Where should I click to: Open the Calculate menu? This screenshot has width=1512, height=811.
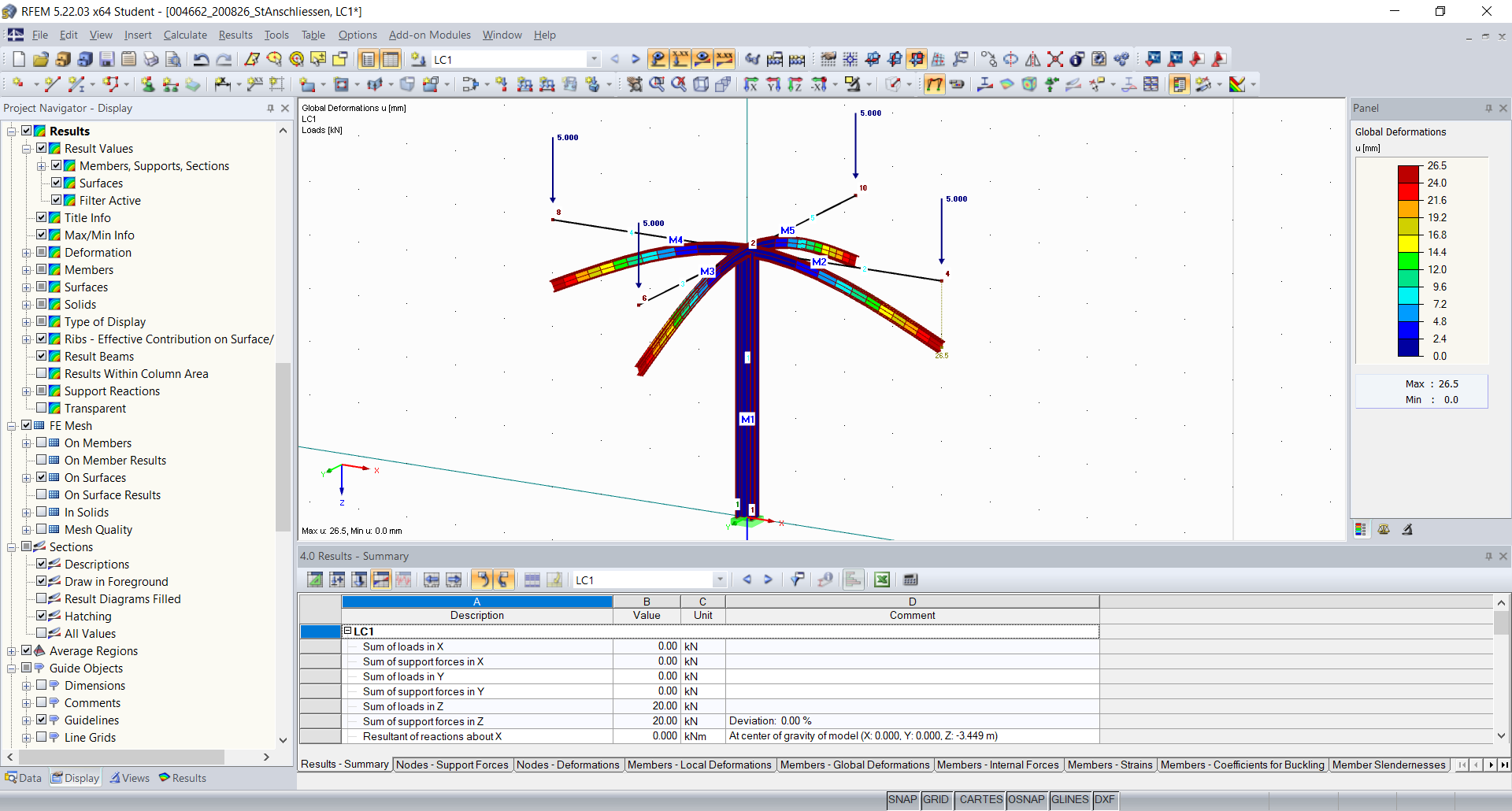coord(185,35)
